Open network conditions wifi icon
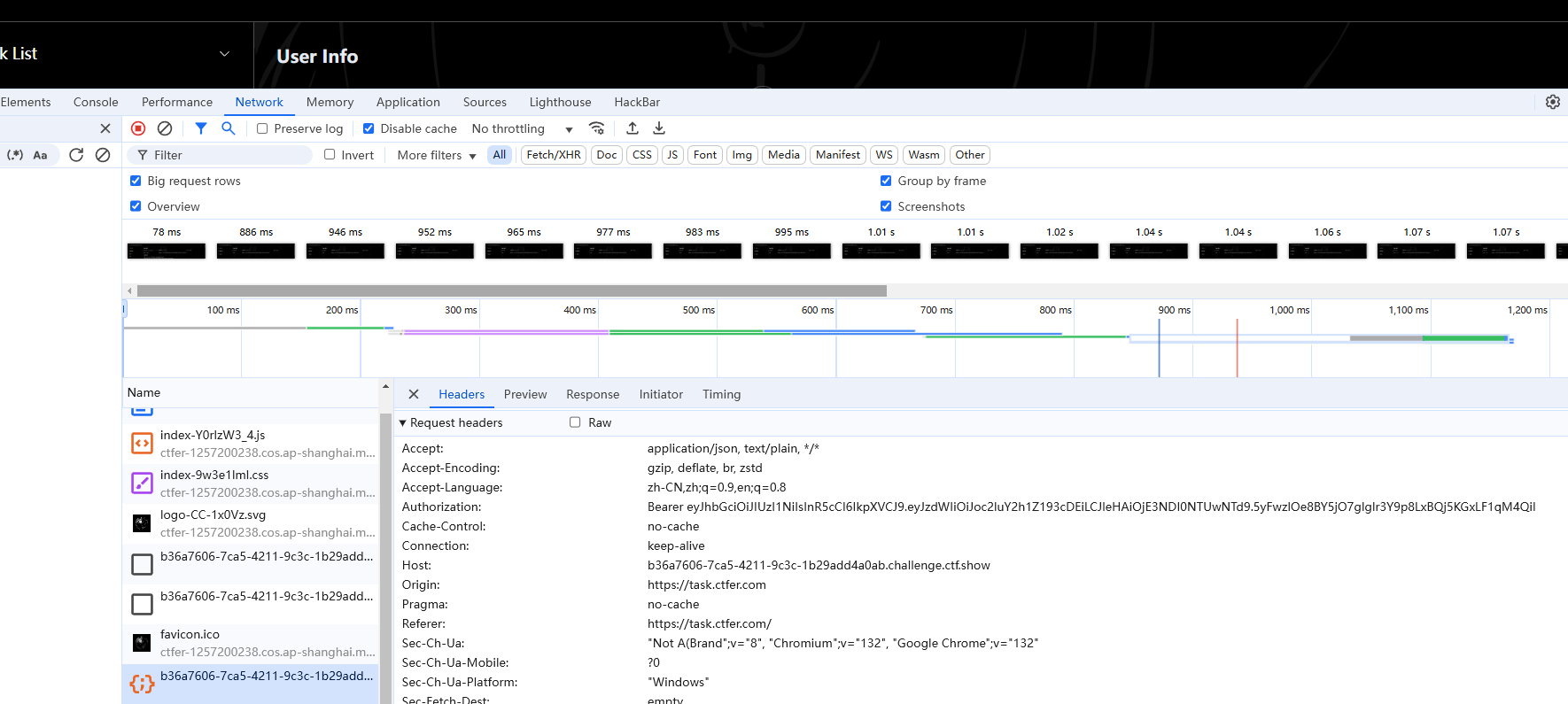The height and width of the screenshot is (704, 1568). pos(597,128)
